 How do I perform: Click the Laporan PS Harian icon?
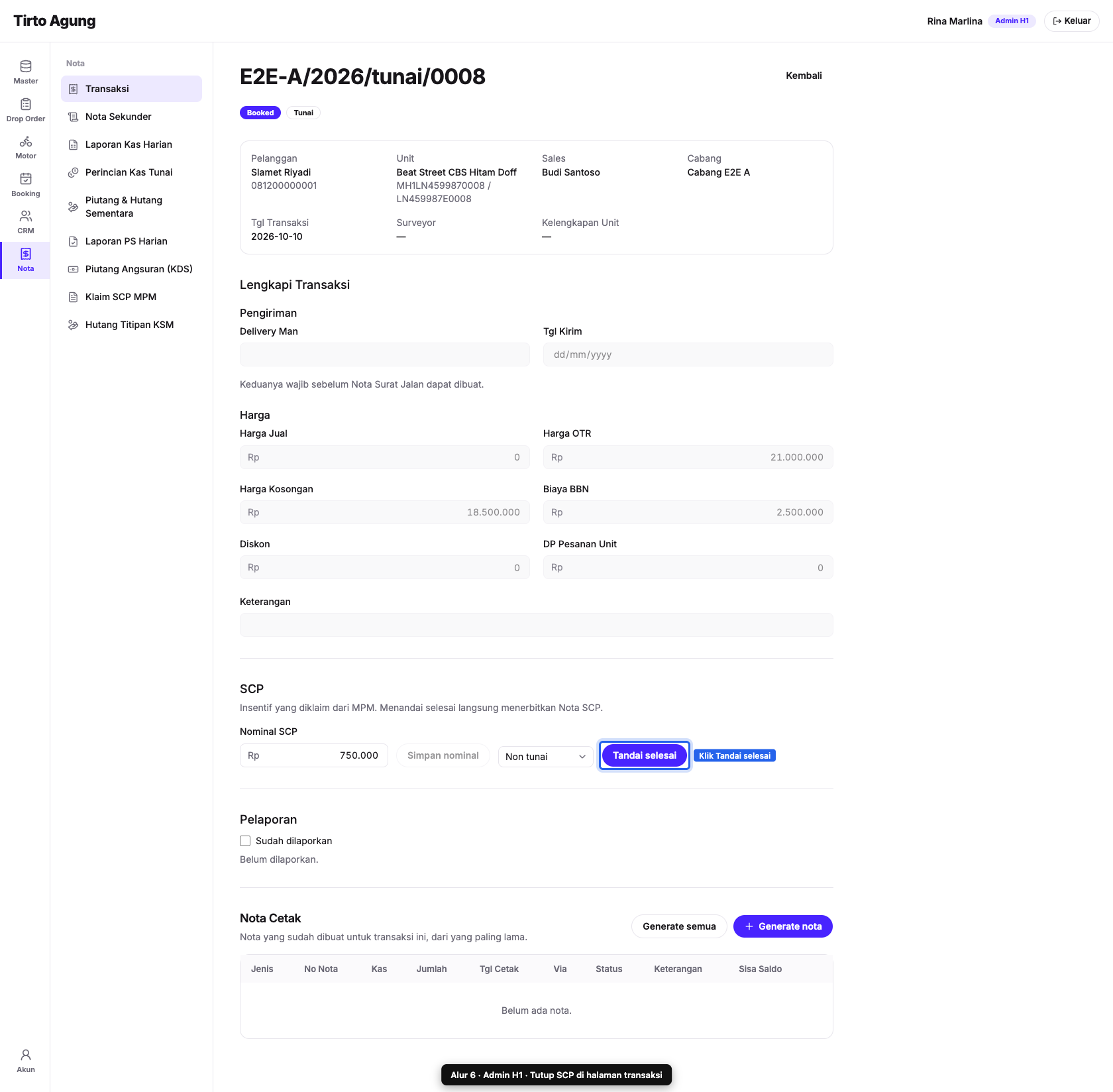pos(74,241)
